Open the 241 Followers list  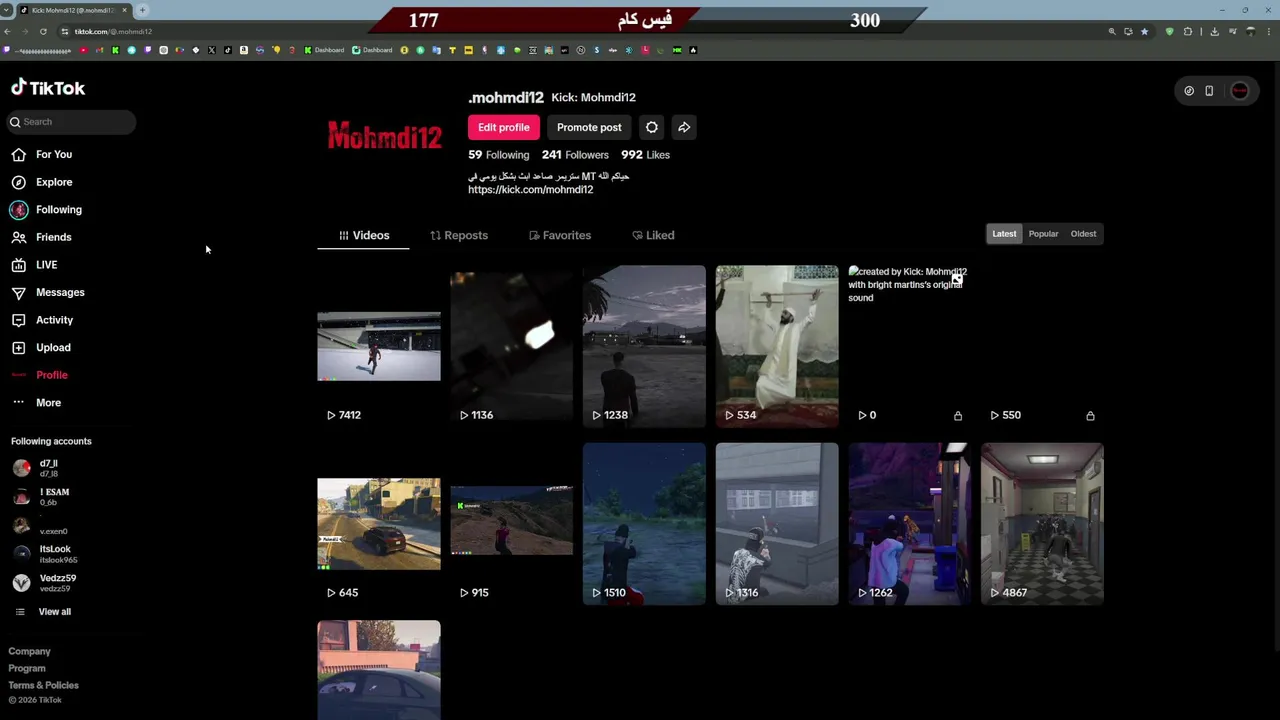point(575,155)
